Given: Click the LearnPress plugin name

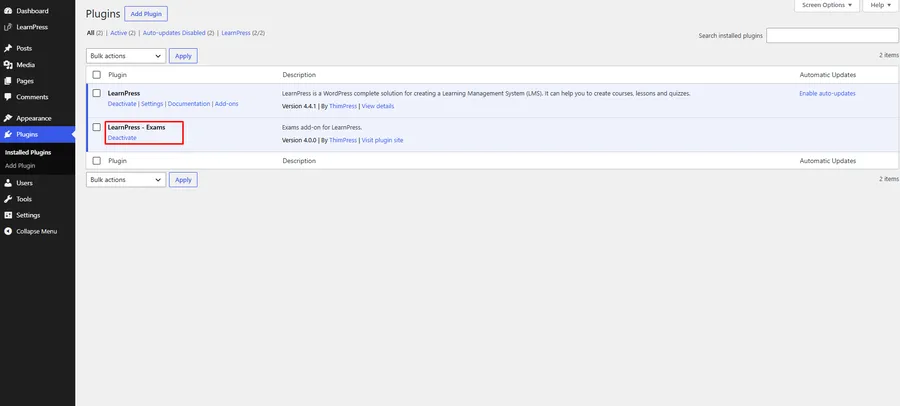Looking at the screenshot, I should [124, 93].
